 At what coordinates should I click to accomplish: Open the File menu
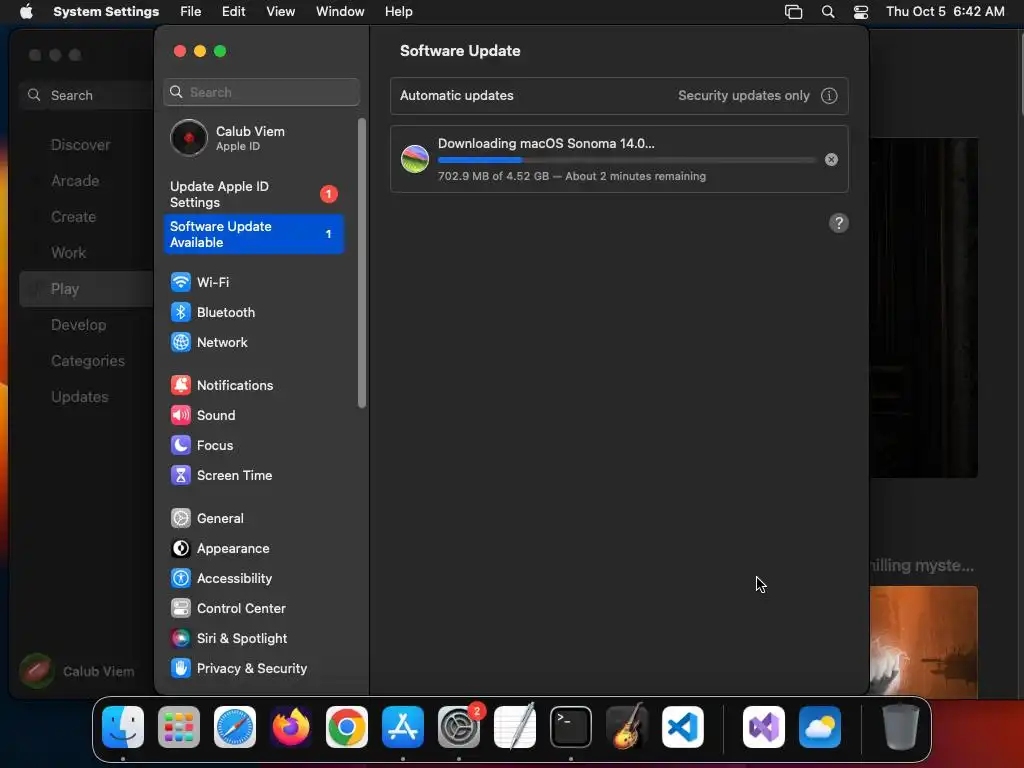(x=191, y=12)
